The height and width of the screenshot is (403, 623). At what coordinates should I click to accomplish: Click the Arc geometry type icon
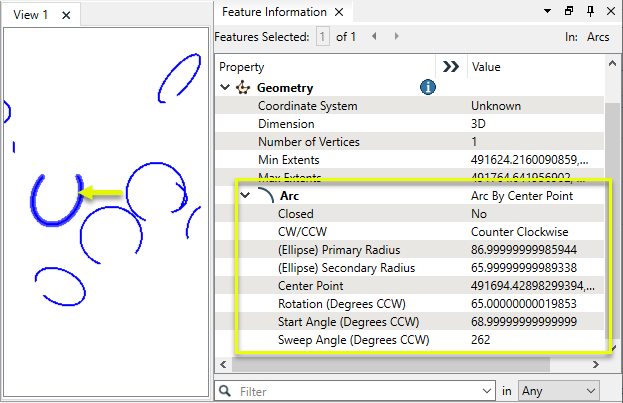click(x=264, y=195)
